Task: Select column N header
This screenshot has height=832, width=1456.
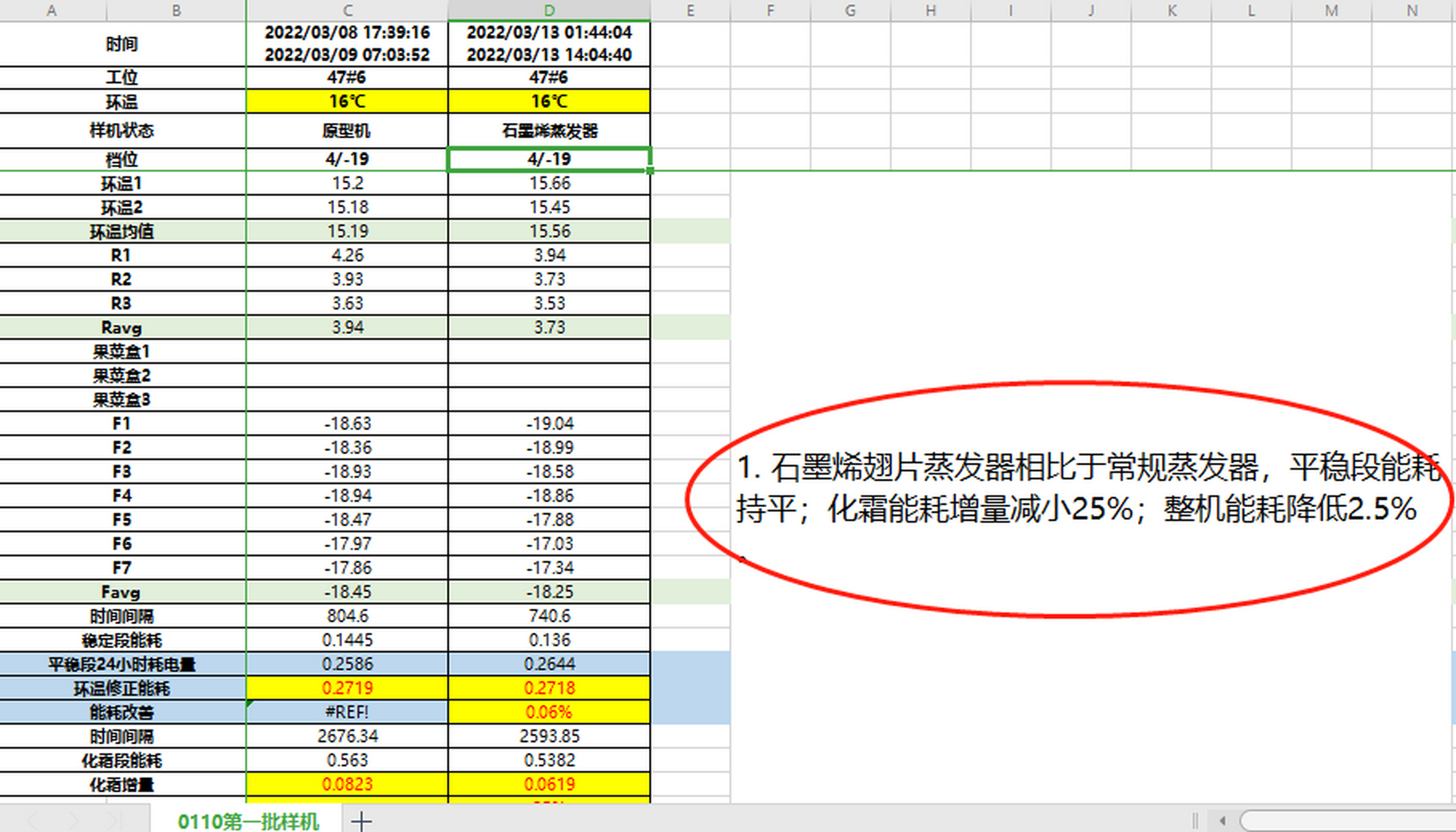Action: click(x=1412, y=10)
